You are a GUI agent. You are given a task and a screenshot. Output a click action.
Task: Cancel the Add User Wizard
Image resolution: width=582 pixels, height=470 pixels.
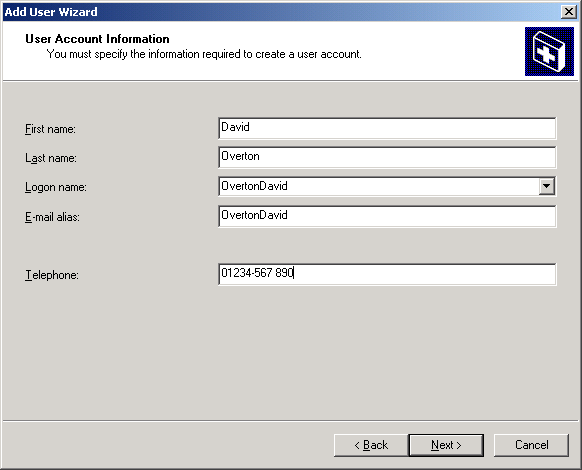point(531,445)
